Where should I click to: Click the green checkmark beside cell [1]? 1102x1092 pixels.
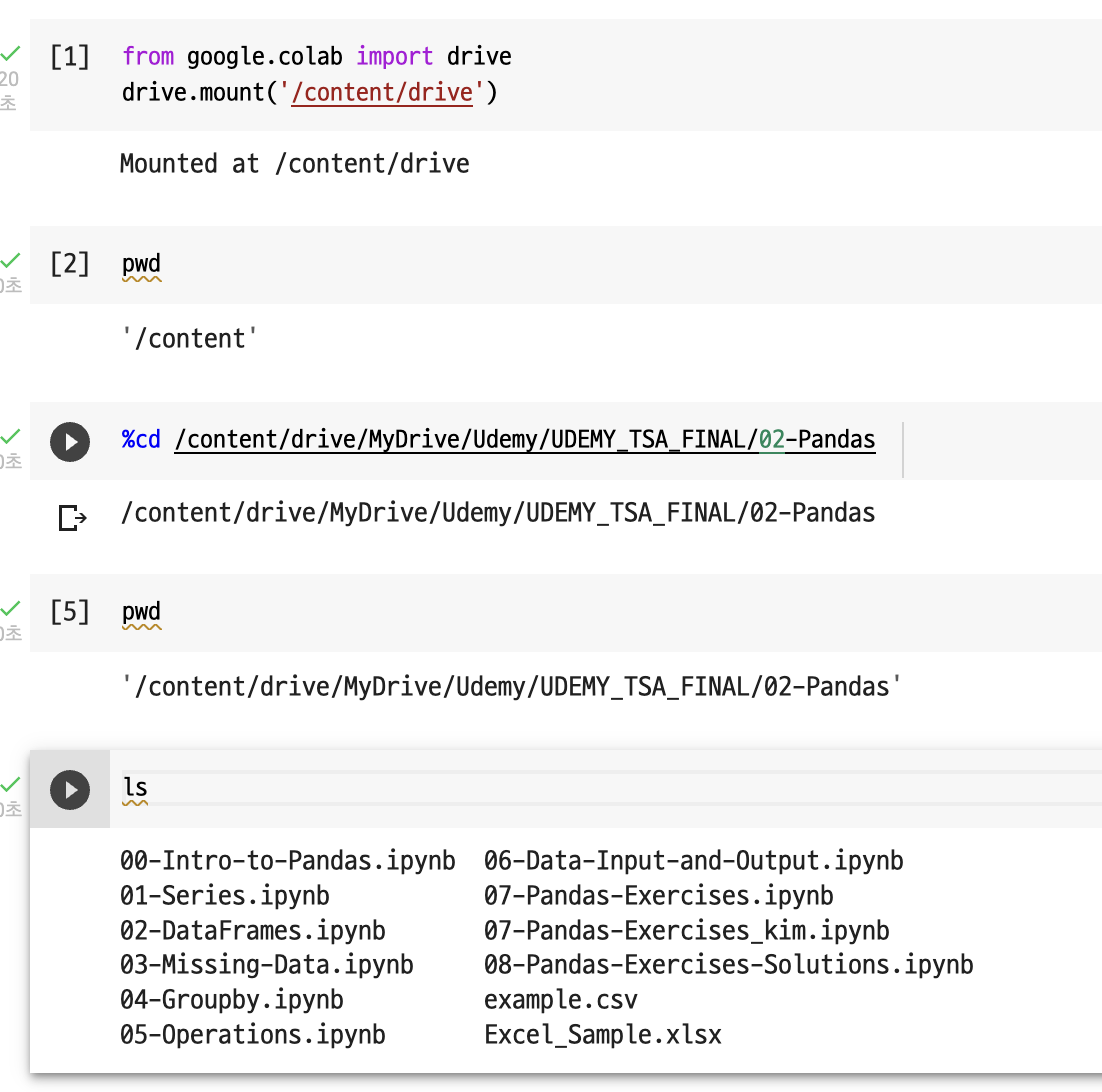coord(10,52)
